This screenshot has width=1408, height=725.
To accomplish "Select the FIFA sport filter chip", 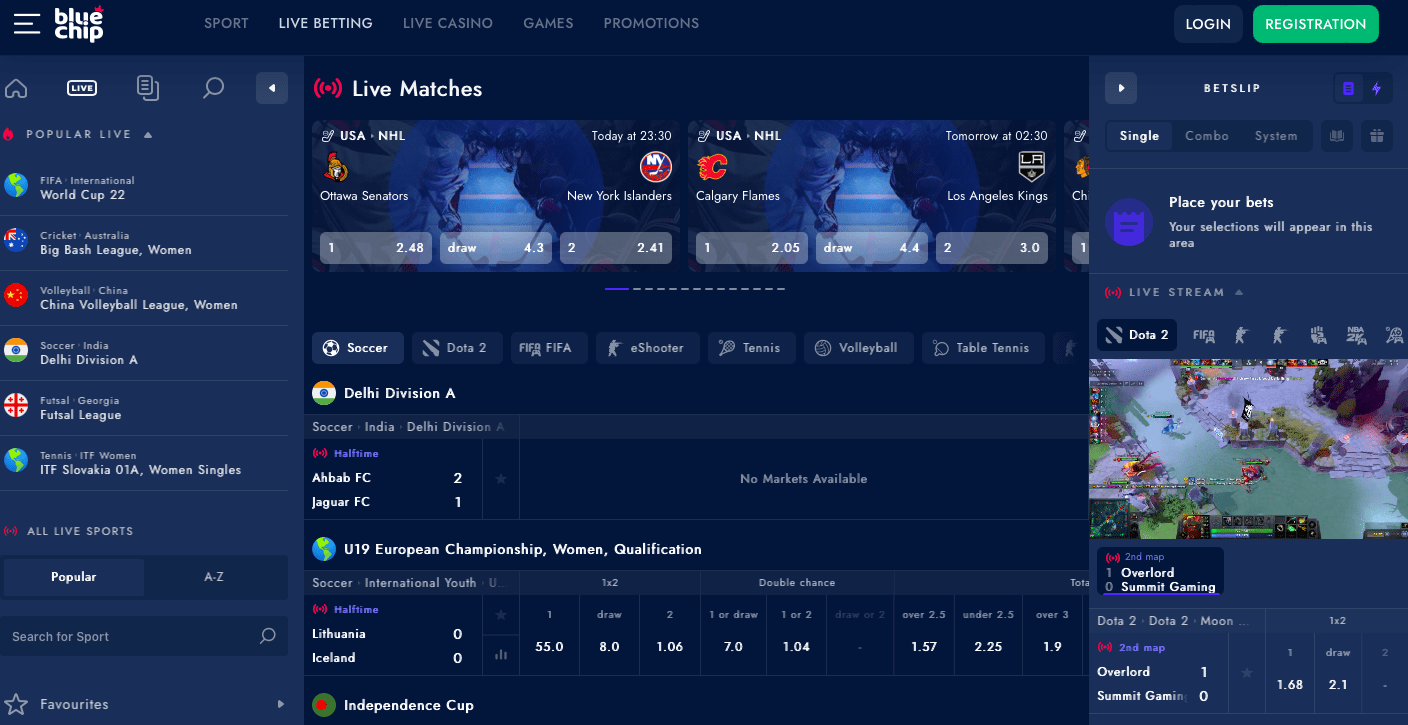I will coord(549,348).
